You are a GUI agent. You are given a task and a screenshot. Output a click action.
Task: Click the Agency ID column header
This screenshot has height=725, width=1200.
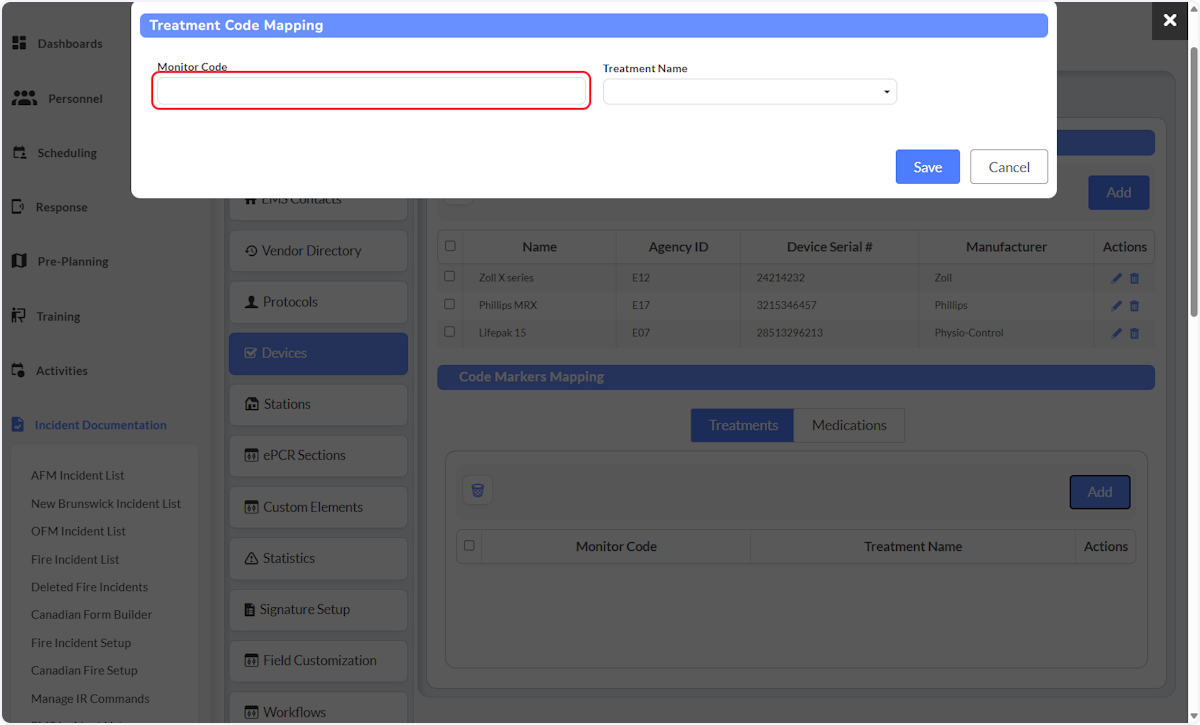pyautogui.click(x=678, y=247)
